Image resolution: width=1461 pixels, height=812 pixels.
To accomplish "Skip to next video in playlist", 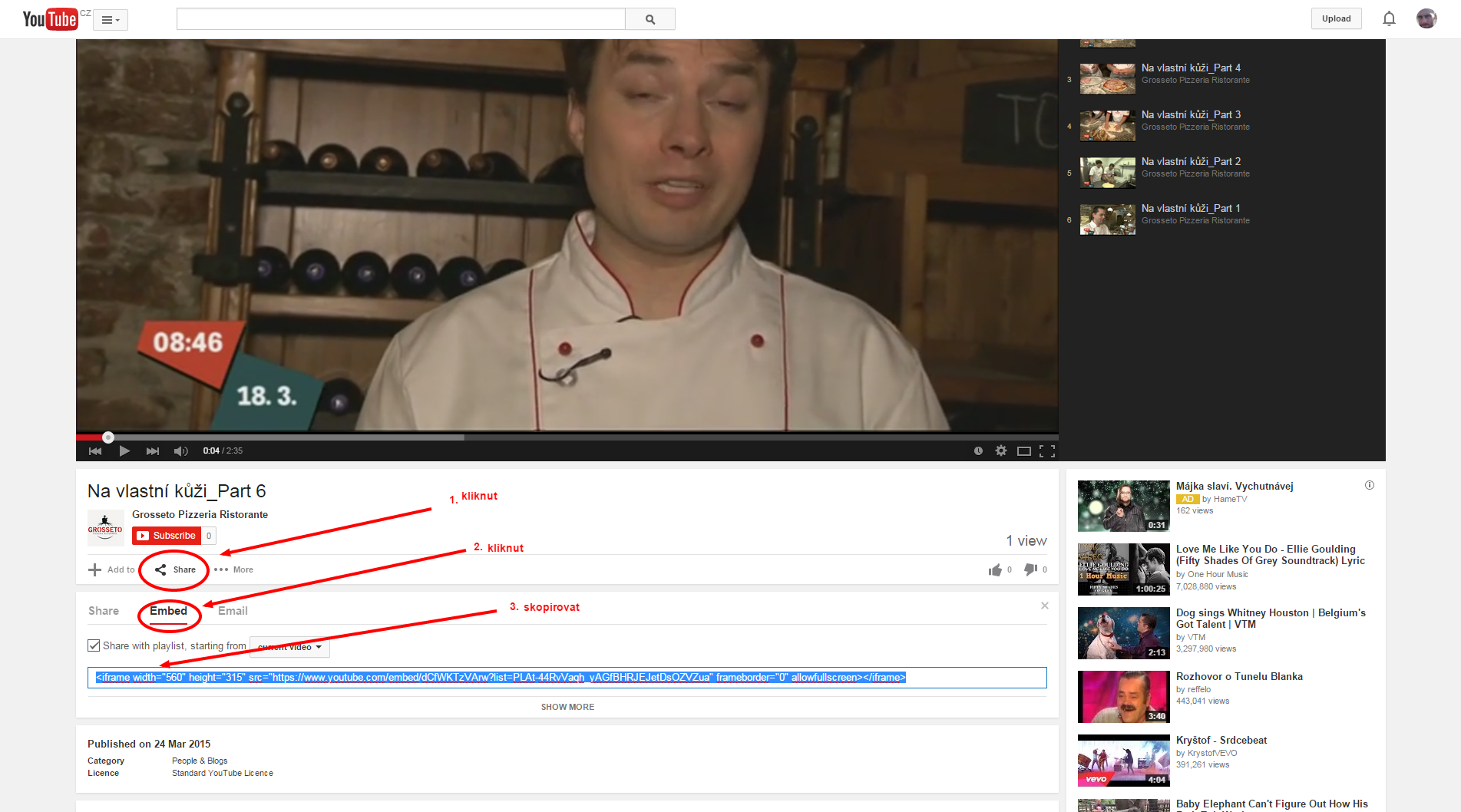I will [153, 451].
